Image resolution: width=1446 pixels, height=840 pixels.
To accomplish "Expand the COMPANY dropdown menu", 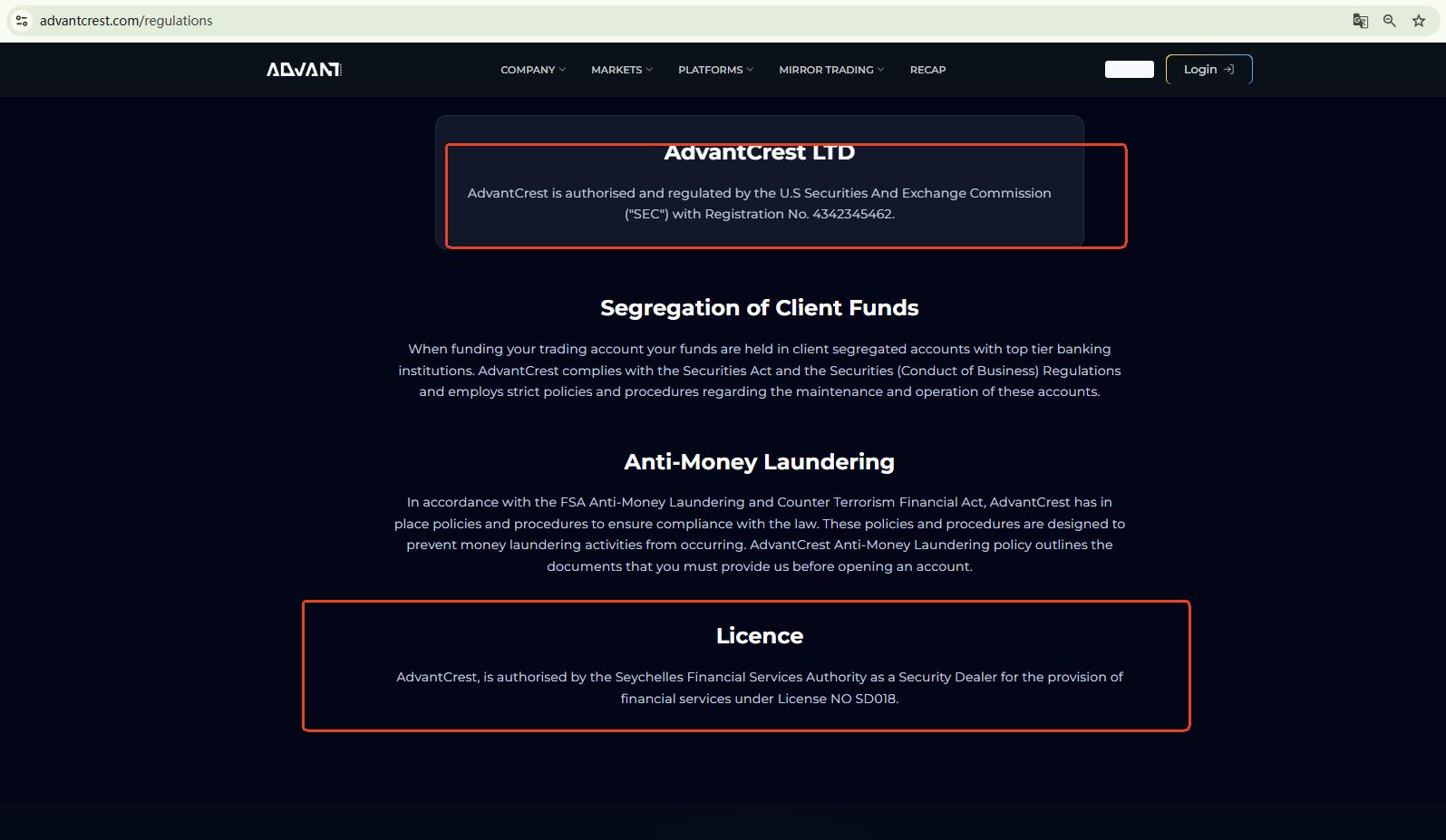I will pos(533,70).
